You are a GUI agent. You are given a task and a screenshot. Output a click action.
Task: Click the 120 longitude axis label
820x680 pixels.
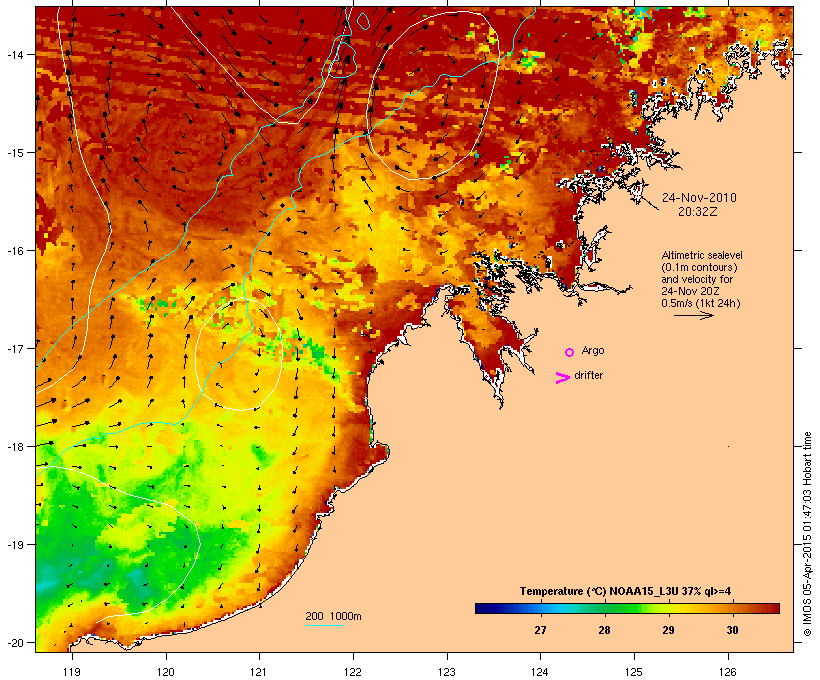tap(166, 672)
